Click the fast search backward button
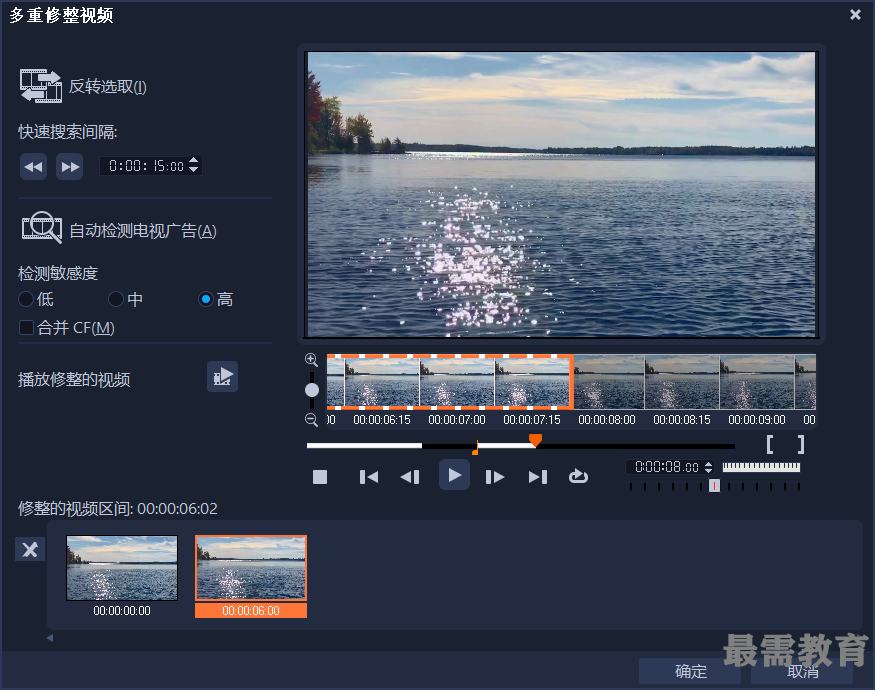Viewport: 875px width, 690px height. pyautogui.click(x=33, y=166)
